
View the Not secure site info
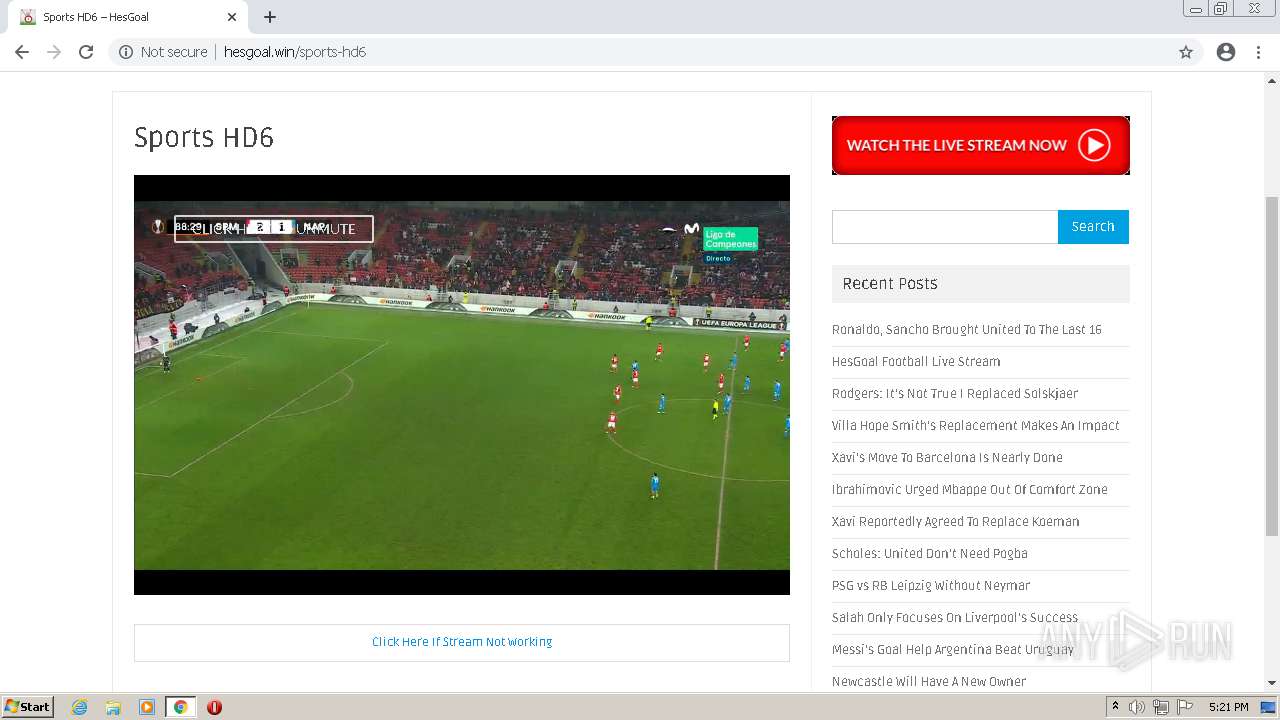pyautogui.click(x=163, y=52)
